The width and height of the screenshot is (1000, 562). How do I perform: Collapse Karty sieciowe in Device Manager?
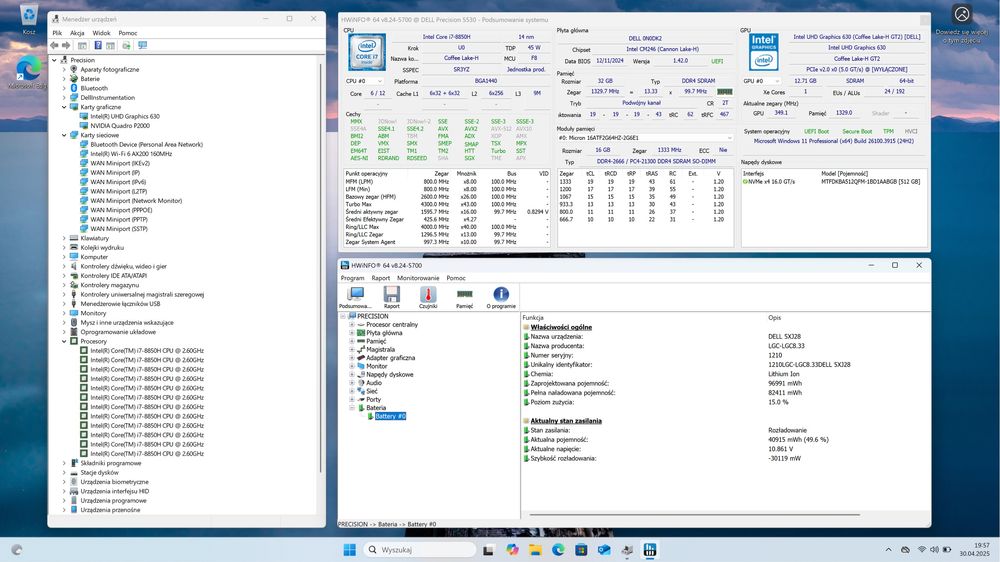tap(64, 135)
